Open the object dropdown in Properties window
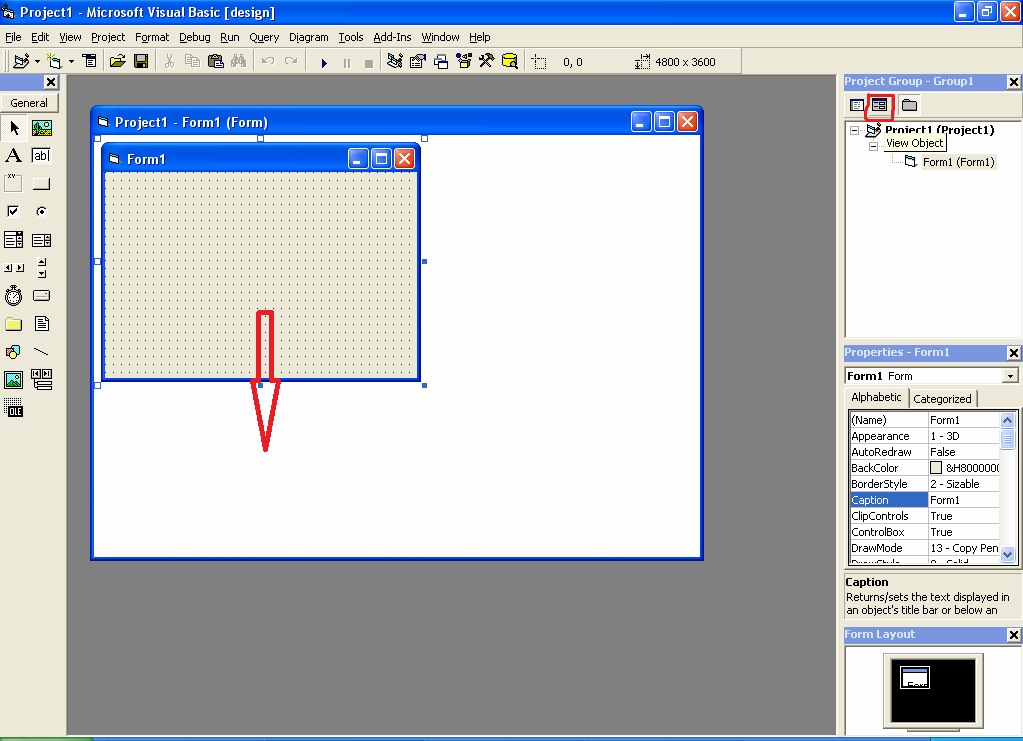1023x741 pixels. [x=1010, y=376]
